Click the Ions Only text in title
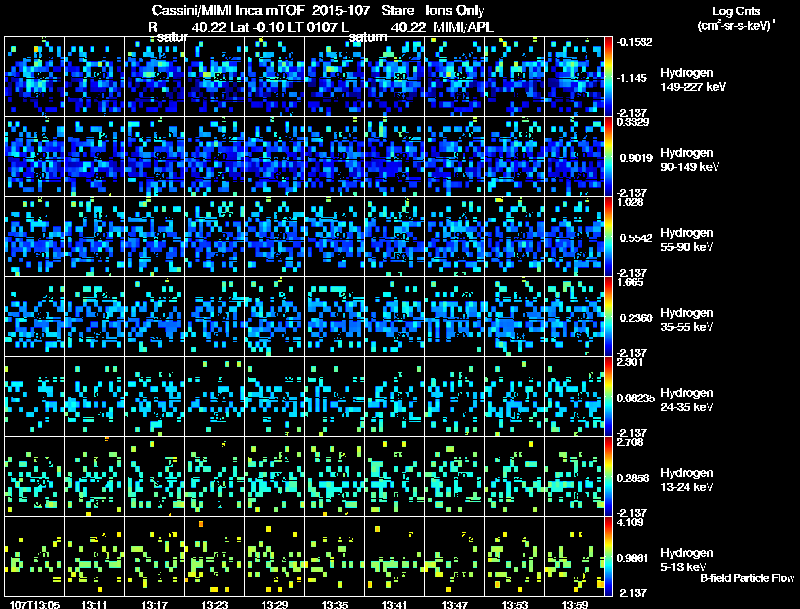800x609 pixels. [x=455, y=10]
